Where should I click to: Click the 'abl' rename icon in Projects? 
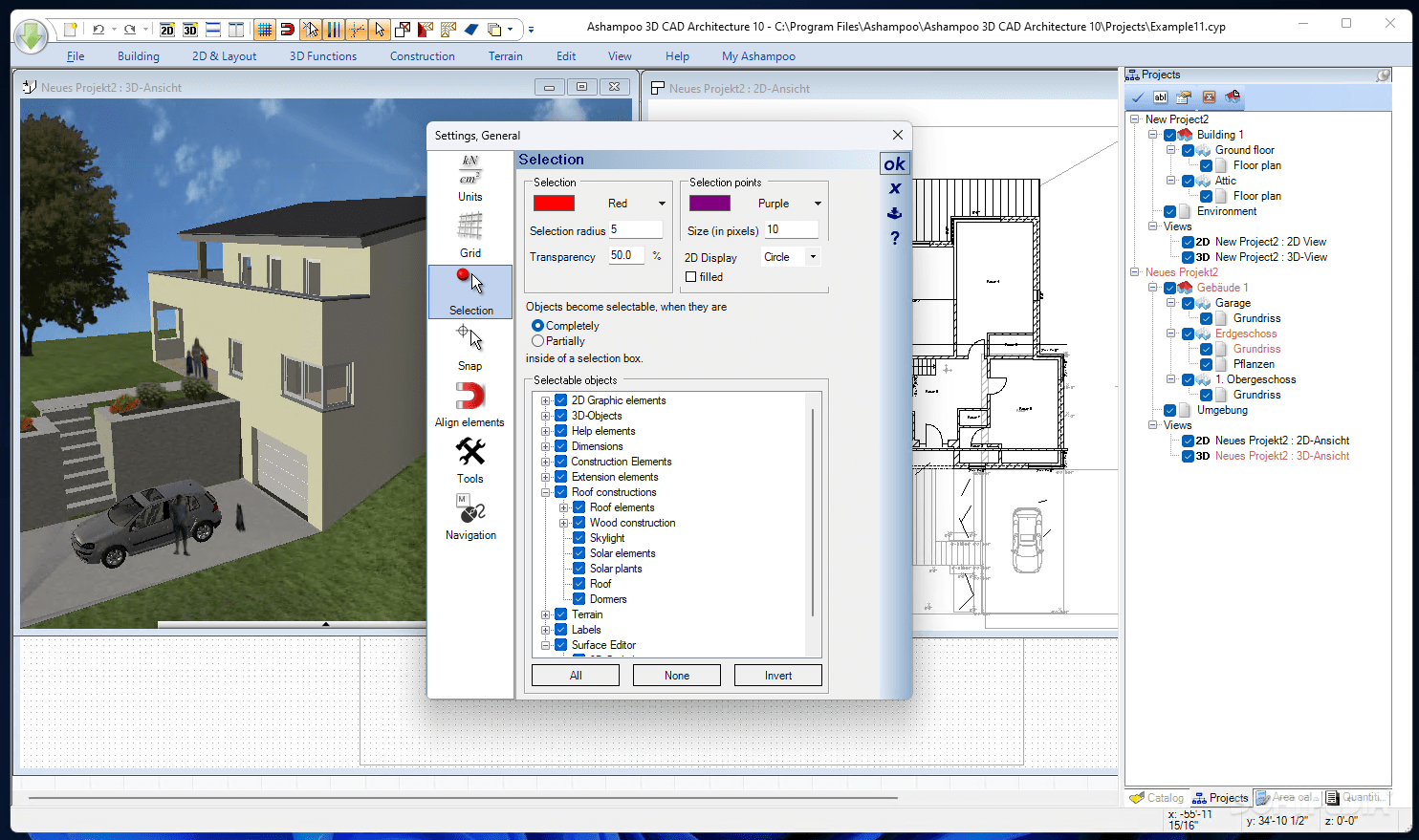pos(1160,97)
